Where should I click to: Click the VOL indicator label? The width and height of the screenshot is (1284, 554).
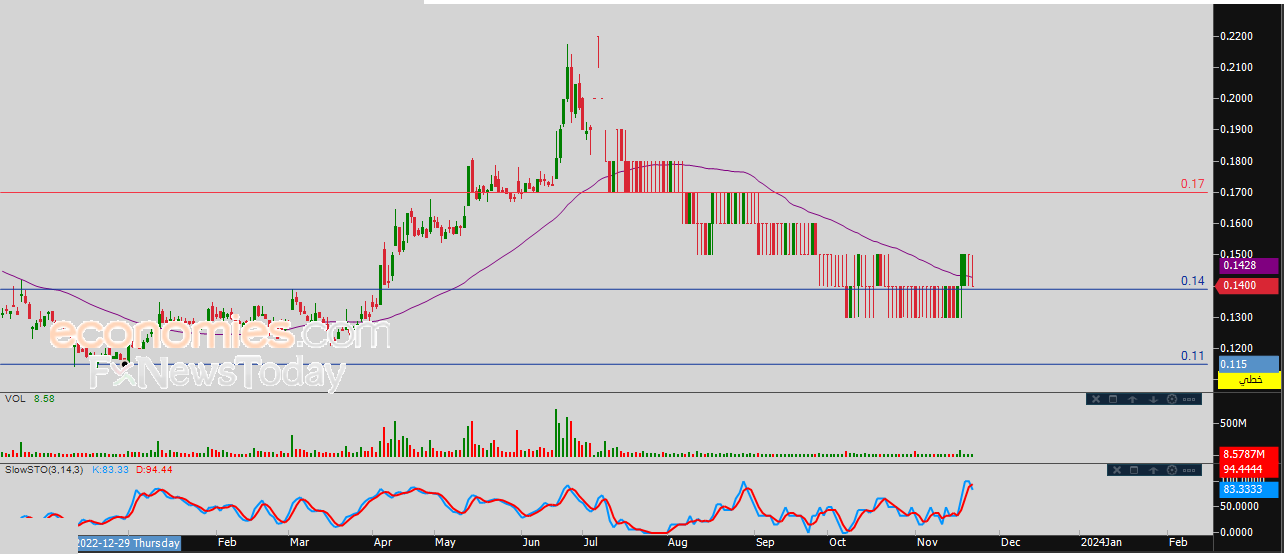[x=16, y=398]
